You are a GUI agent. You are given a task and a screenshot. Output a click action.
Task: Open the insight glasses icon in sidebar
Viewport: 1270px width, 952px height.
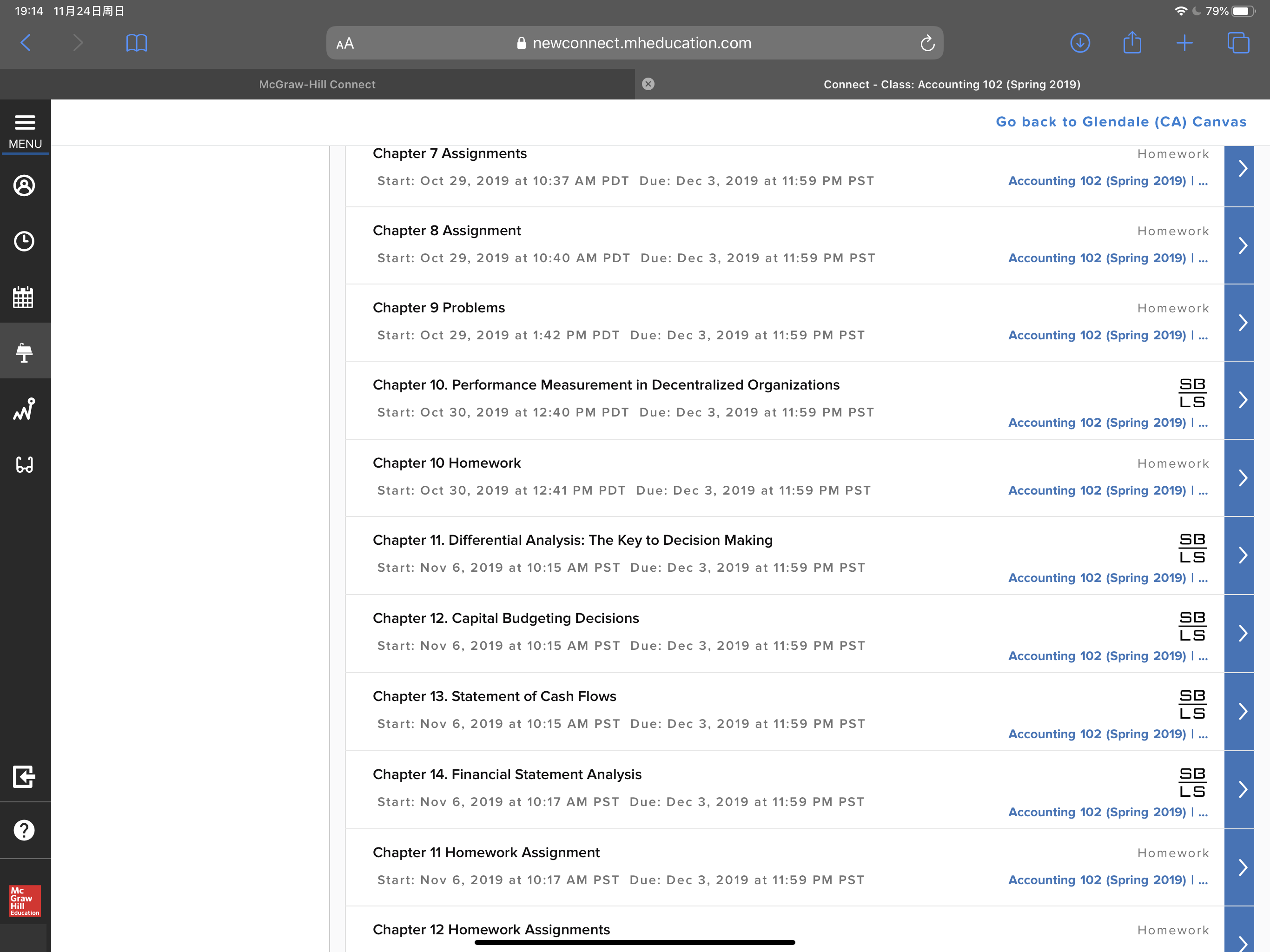(24, 464)
